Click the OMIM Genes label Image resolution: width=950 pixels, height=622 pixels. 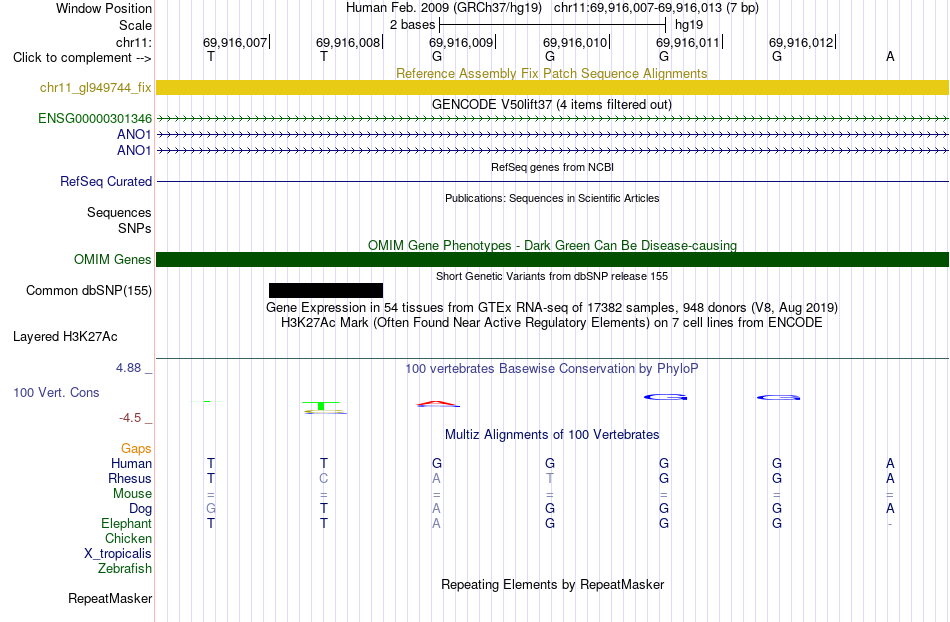(112, 259)
